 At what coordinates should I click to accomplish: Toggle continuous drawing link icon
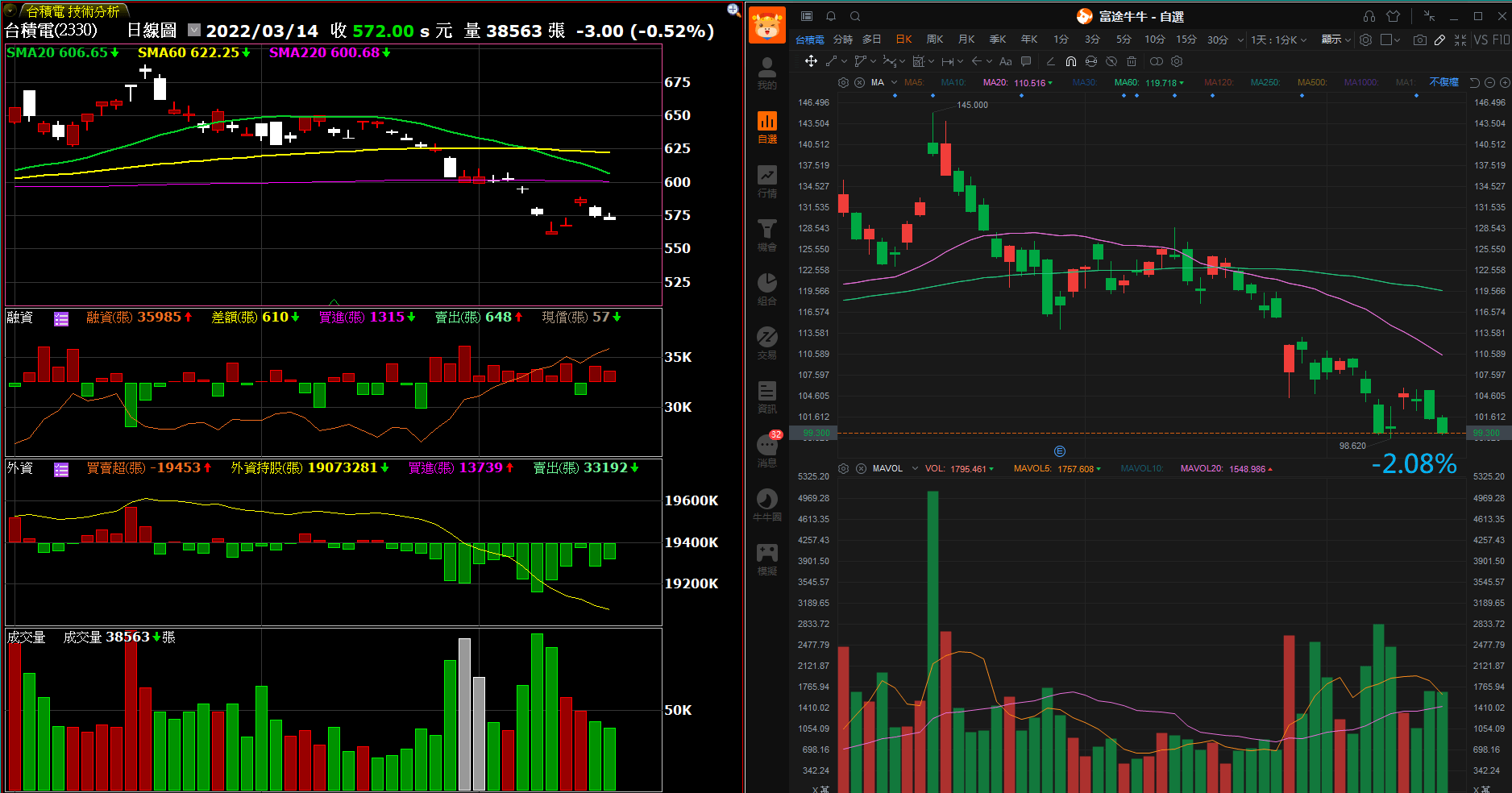pos(1157,61)
